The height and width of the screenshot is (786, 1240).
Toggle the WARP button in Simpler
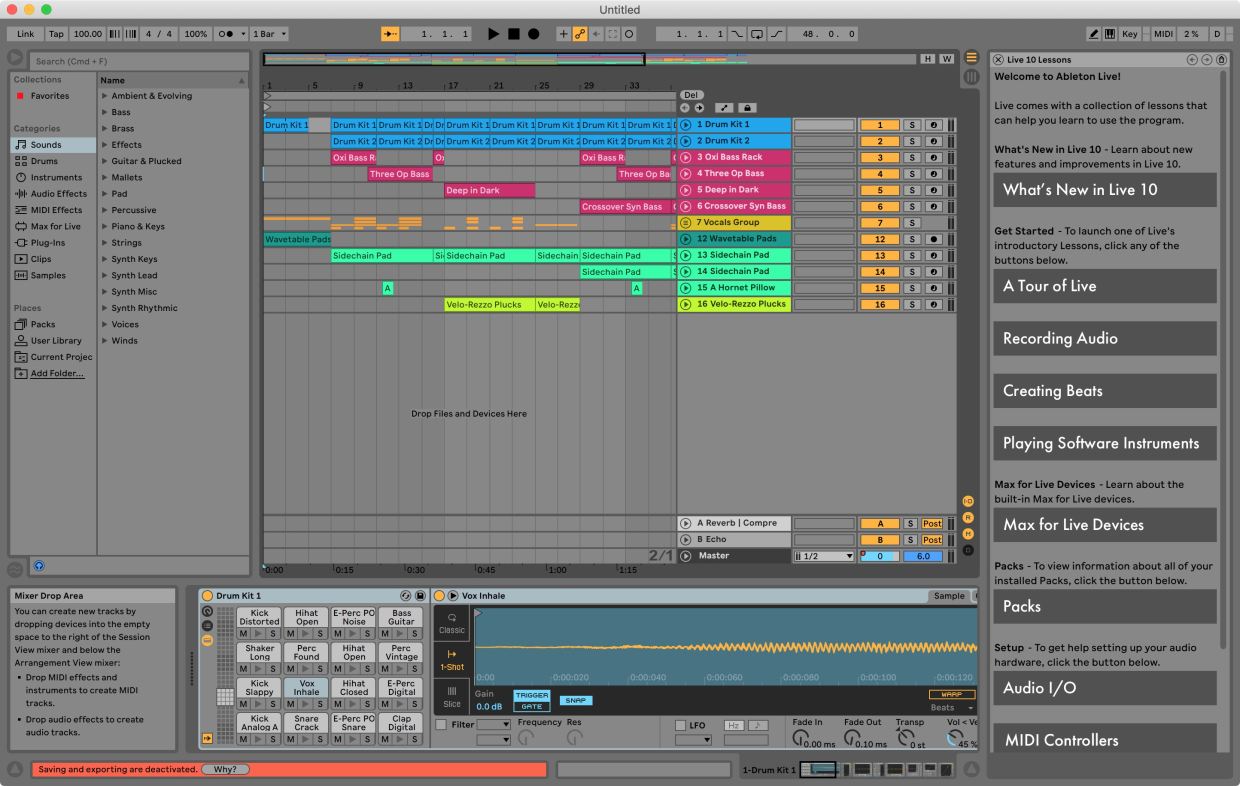(951, 694)
